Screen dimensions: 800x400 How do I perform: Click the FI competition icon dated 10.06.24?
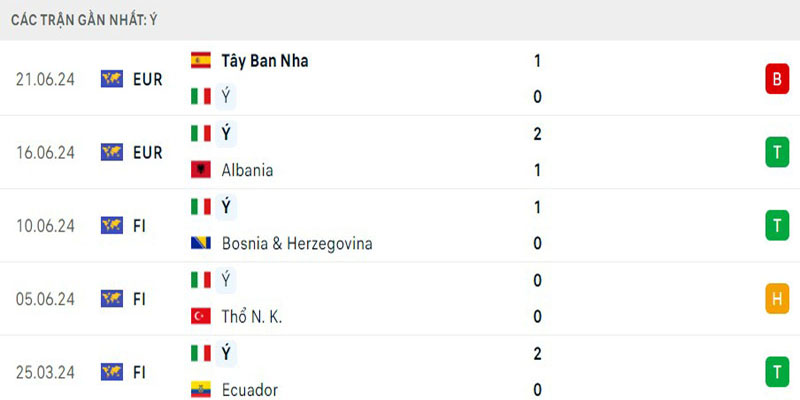(x=112, y=225)
